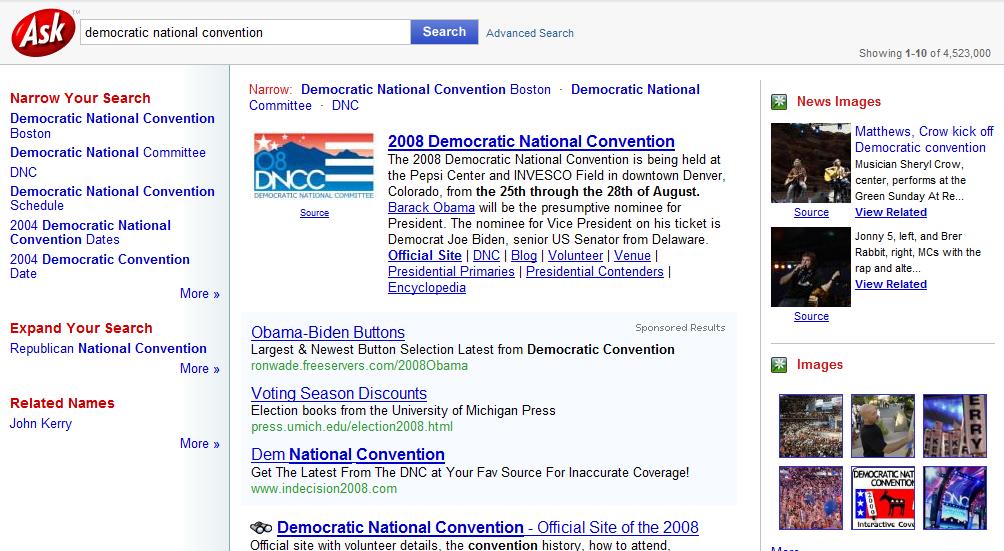Image resolution: width=1004 pixels, height=551 pixels.
Task: Open the Presidential Primaries link
Action: point(451,272)
